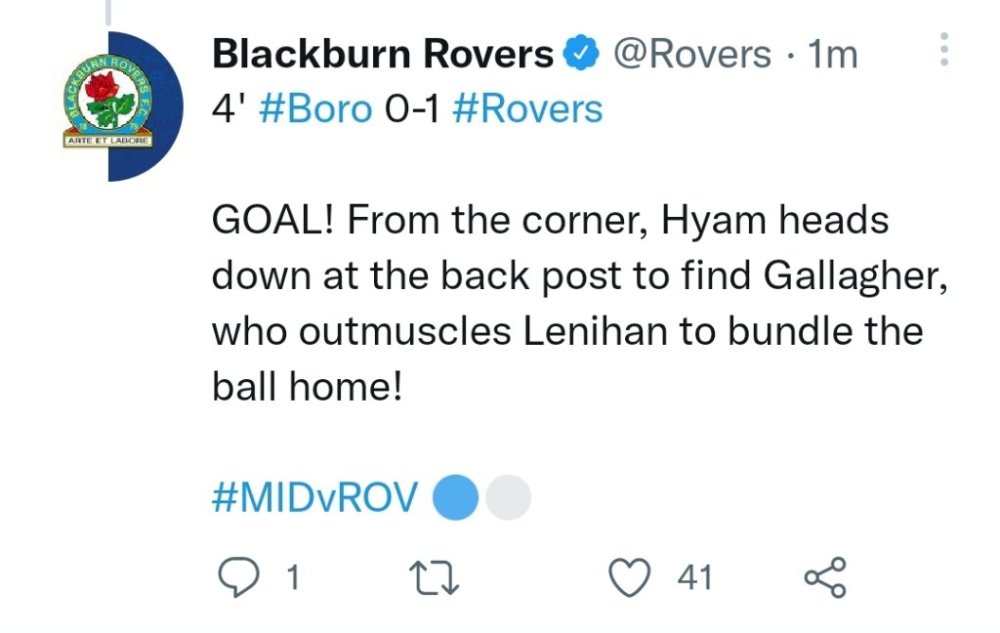Open the three-dot more options menu
This screenshot has height=633, width=1000.
point(941,50)
